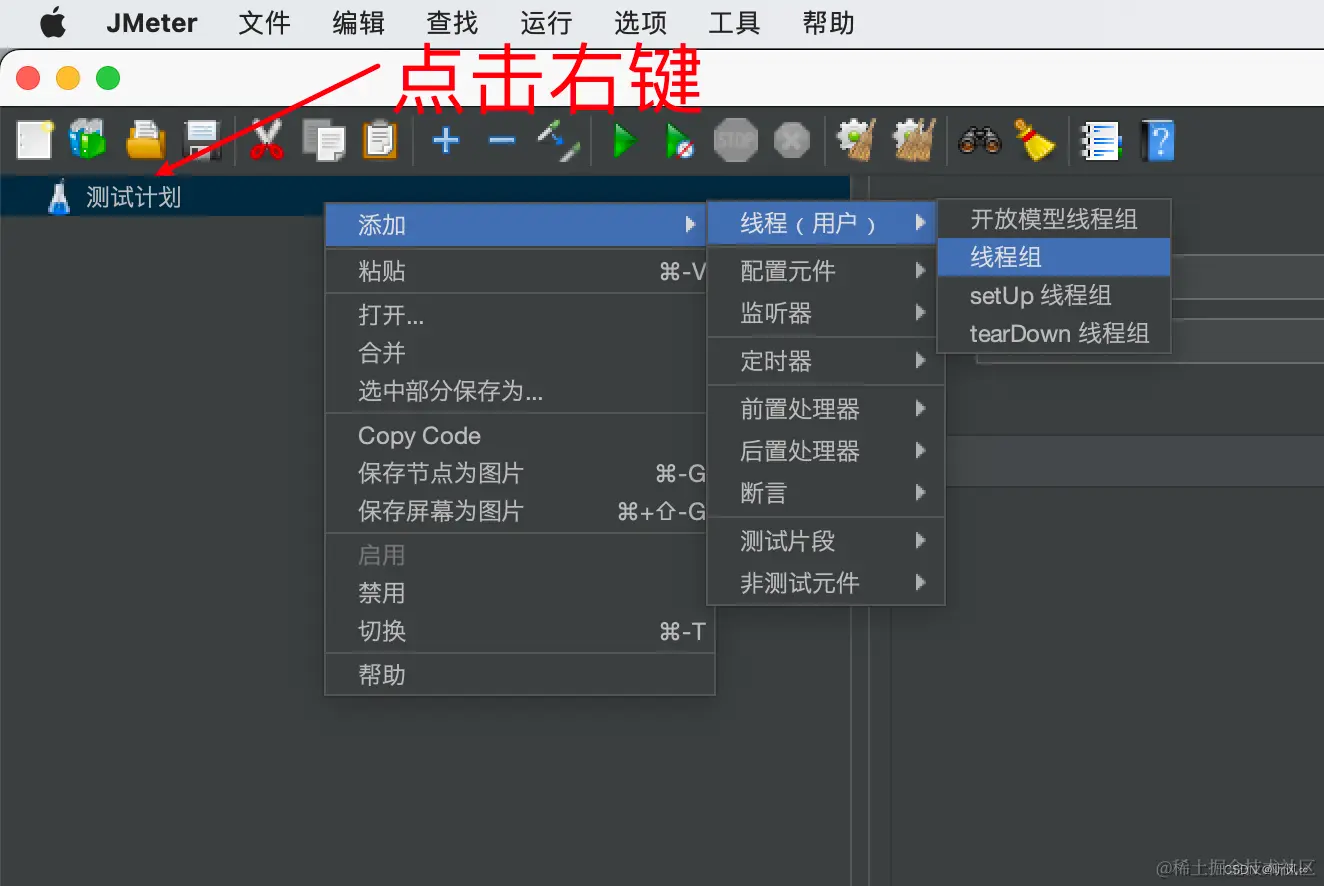Open the 帮助 menu in menu bar

pos(828,23)
